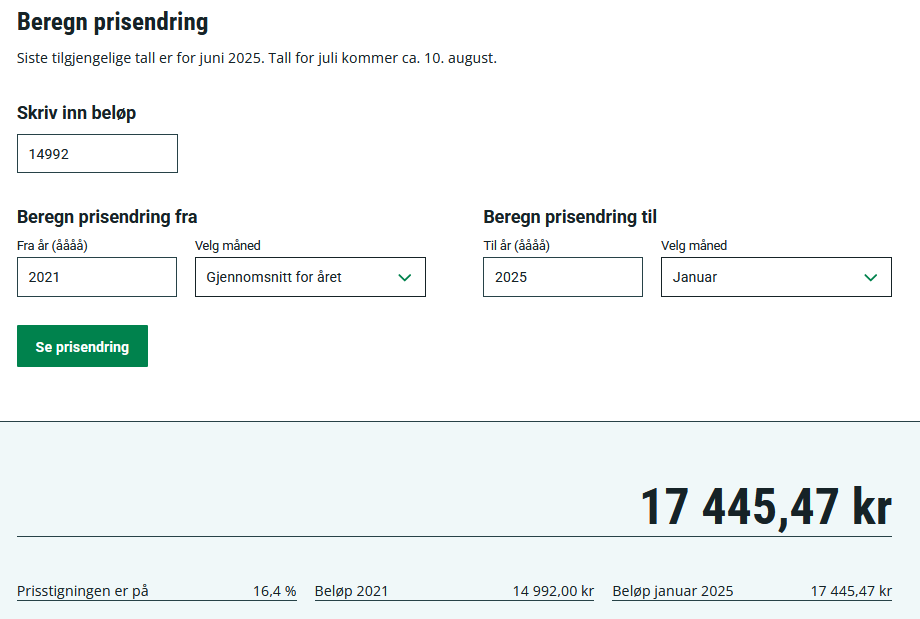This screenshot has width=920, height=619.
Task: Open the 'Gjennomsnitt for året' month selector
Action: coord(310,277)
